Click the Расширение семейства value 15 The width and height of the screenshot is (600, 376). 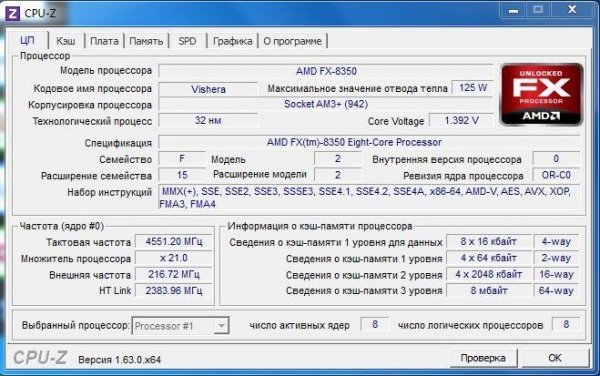click(x=182, y=175)
